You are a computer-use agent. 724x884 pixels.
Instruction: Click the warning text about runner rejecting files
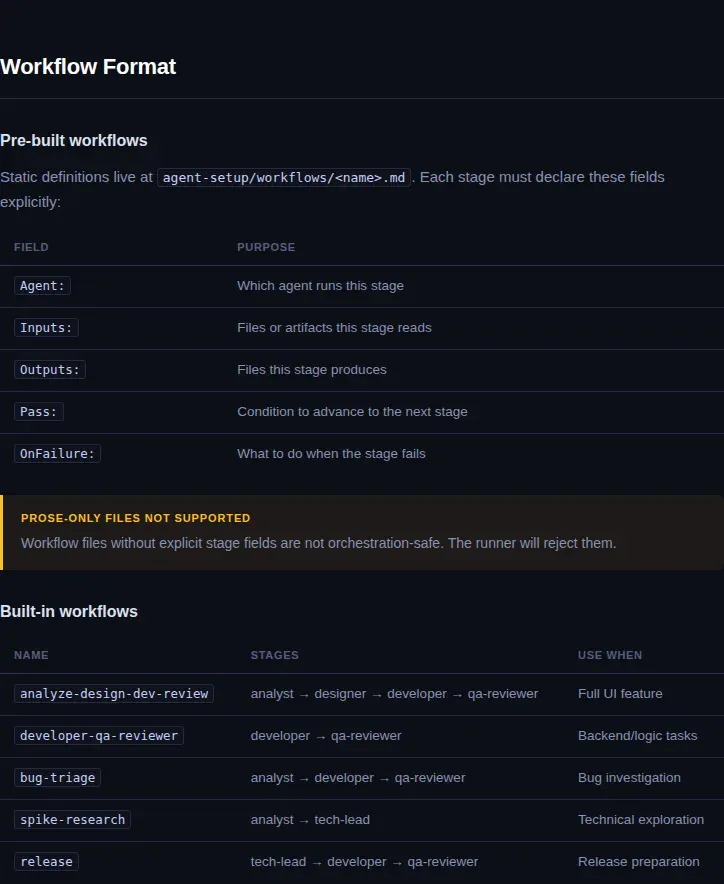click(x=319, y=543)
